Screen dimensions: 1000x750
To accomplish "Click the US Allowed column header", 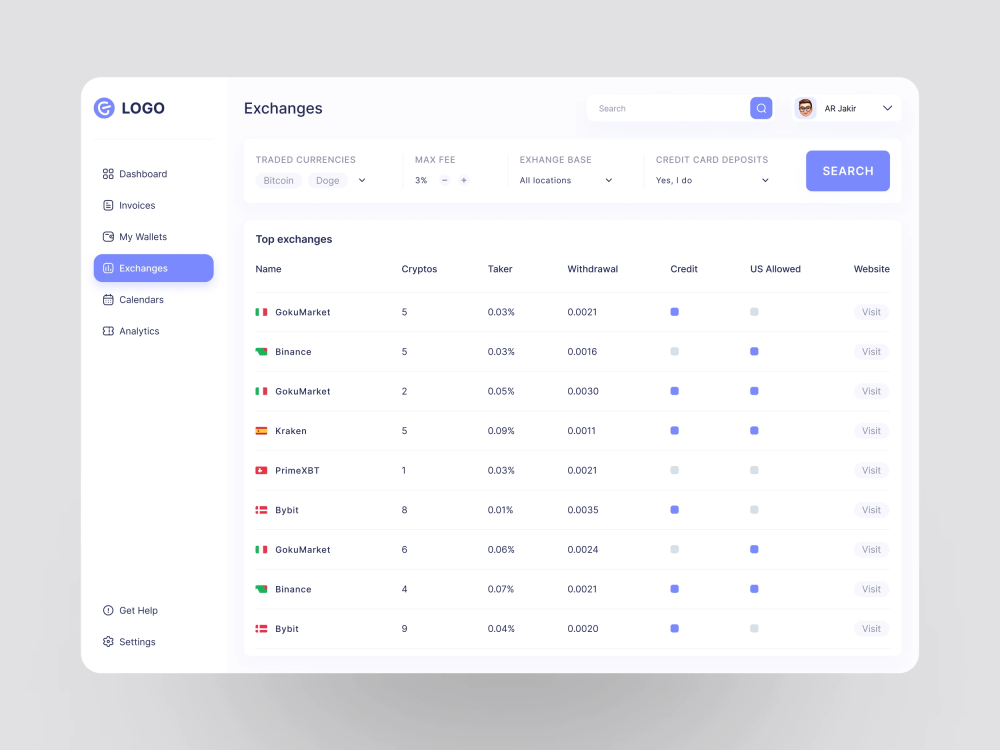I will click(x=775, y=269).
